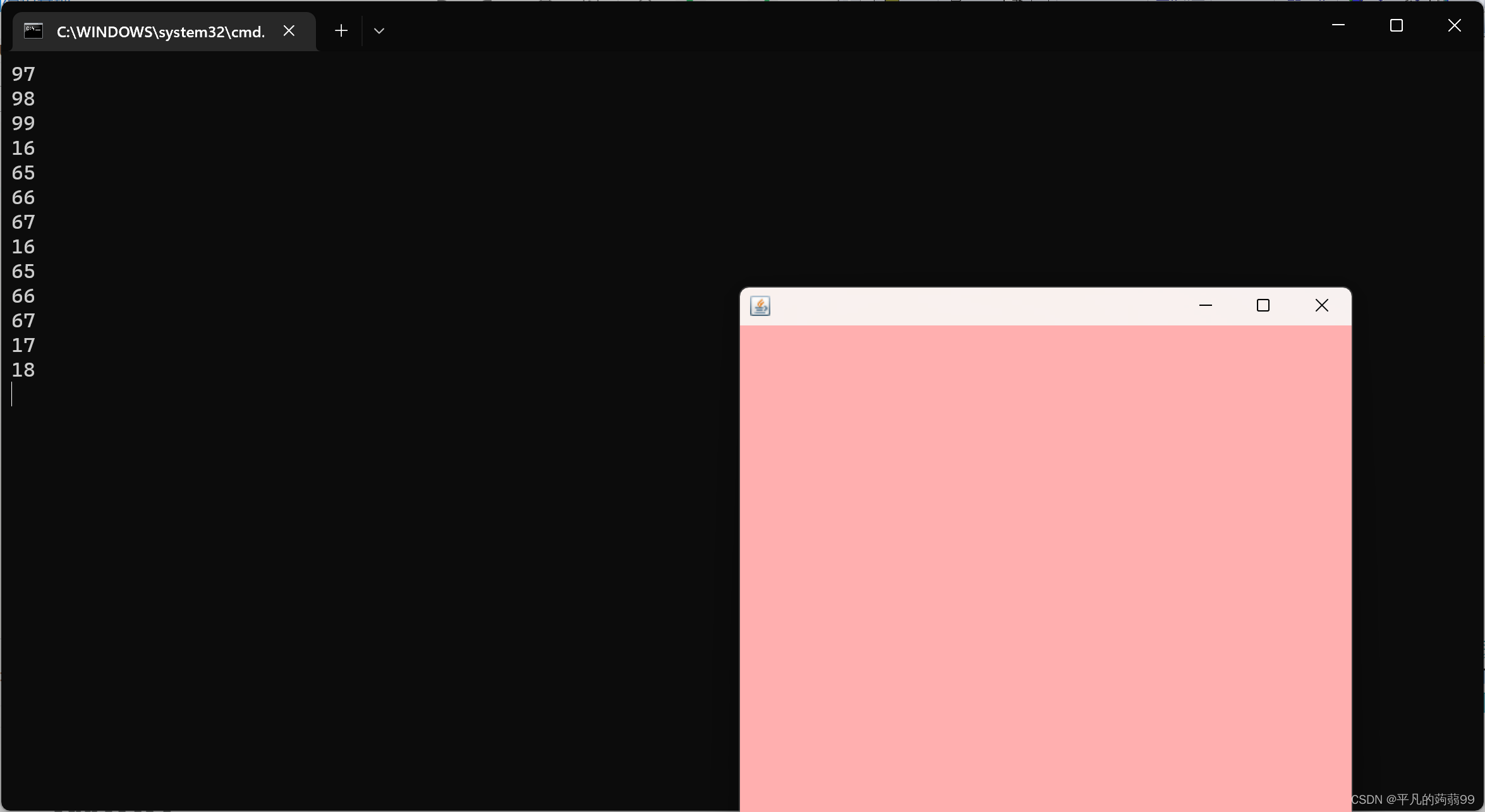1485x812 pixels.
Task: Select the C:\WINDOWS\system32\cmd tab
Action: tap(161, 32)
